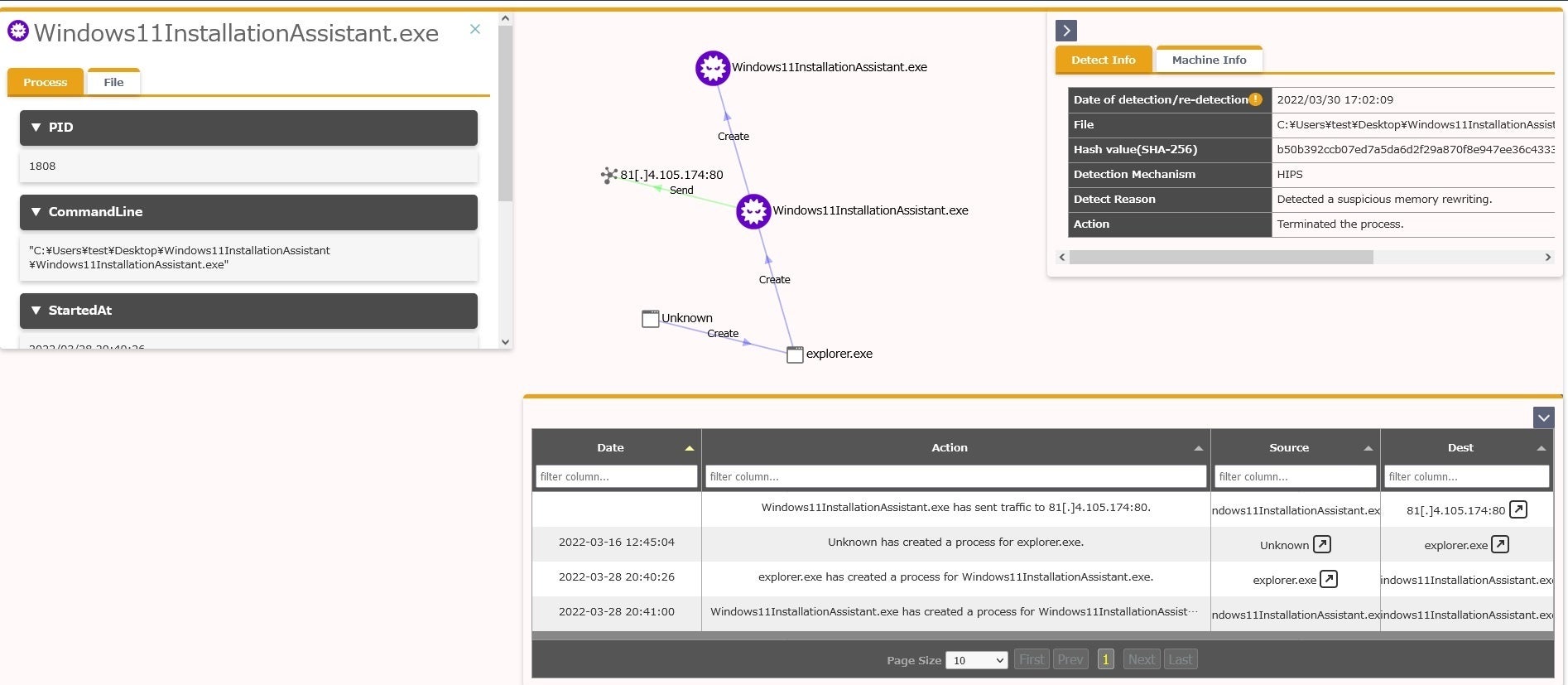This screenshot has width=1568, height=685.
Task: Go to the Prev page of results
Action: (1070, 659)
